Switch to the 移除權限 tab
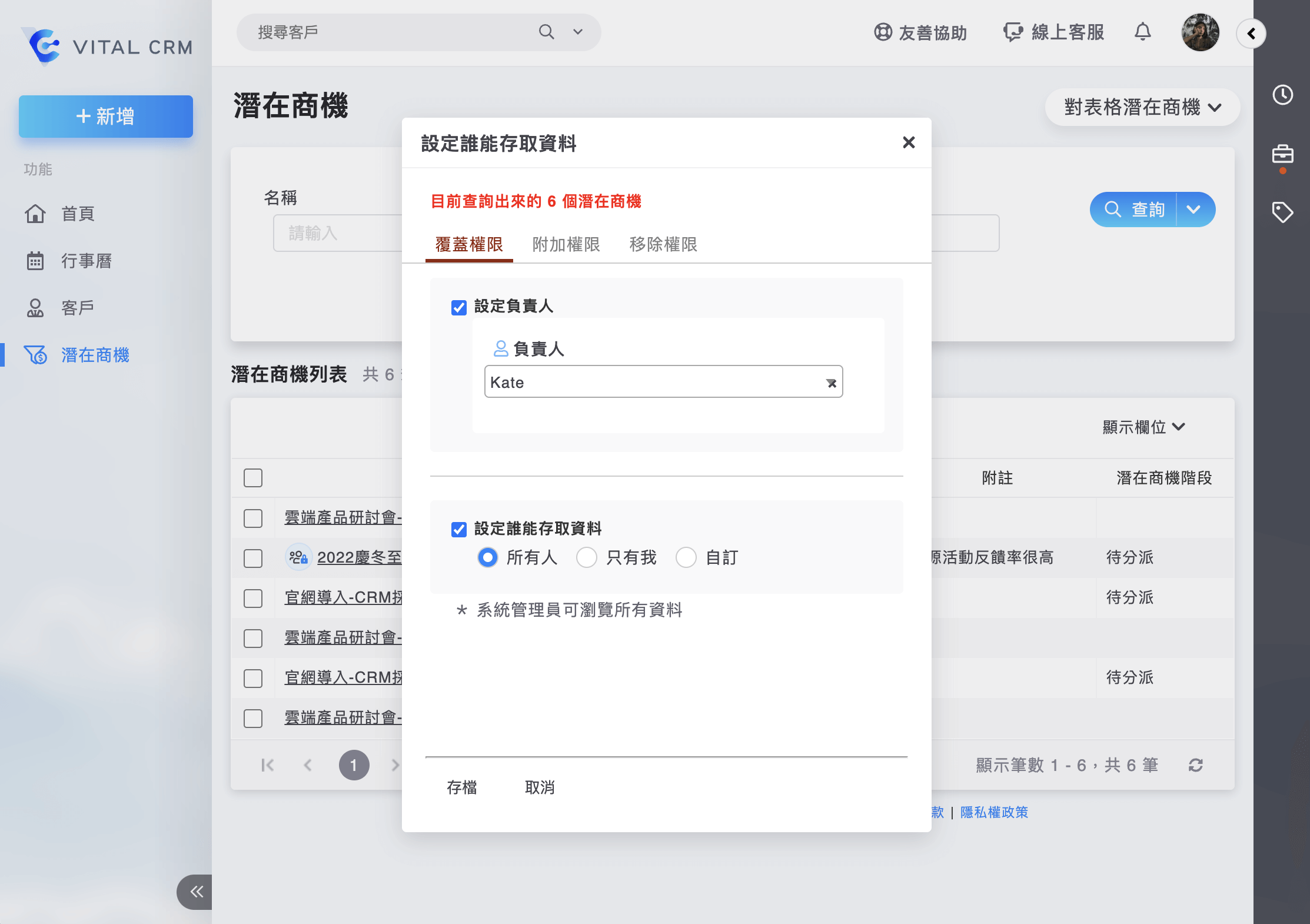This screenshot has width=1310, height=924. click(663, 245)
